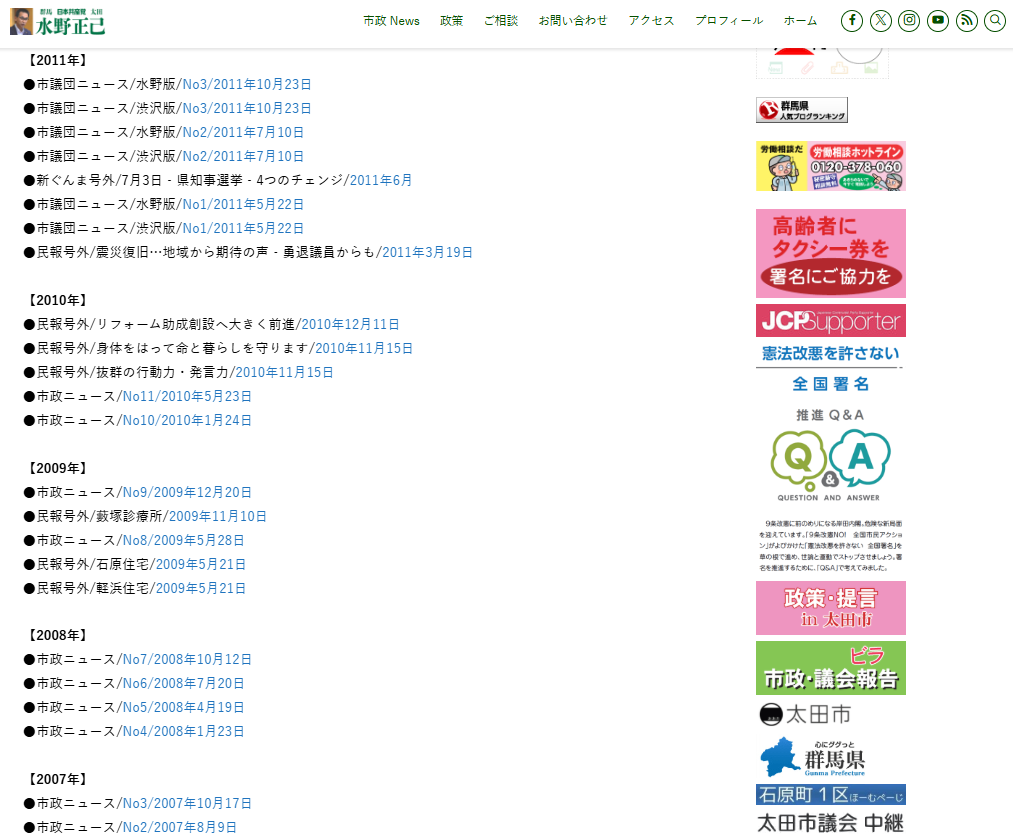Click the RSS feed icon

pos(966,21)
